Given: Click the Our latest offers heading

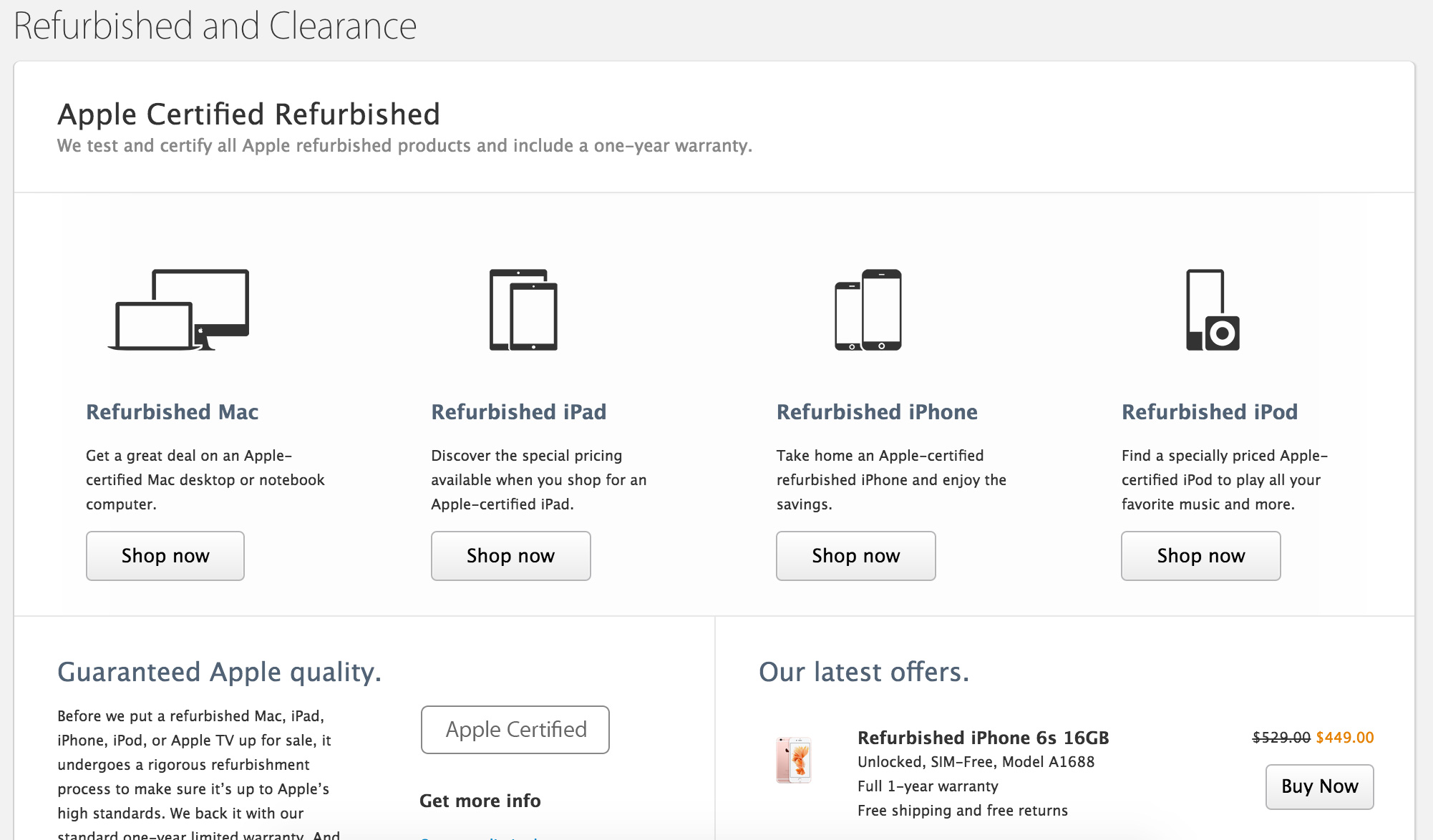Looking at the screenshot, I should coord(864,672).
